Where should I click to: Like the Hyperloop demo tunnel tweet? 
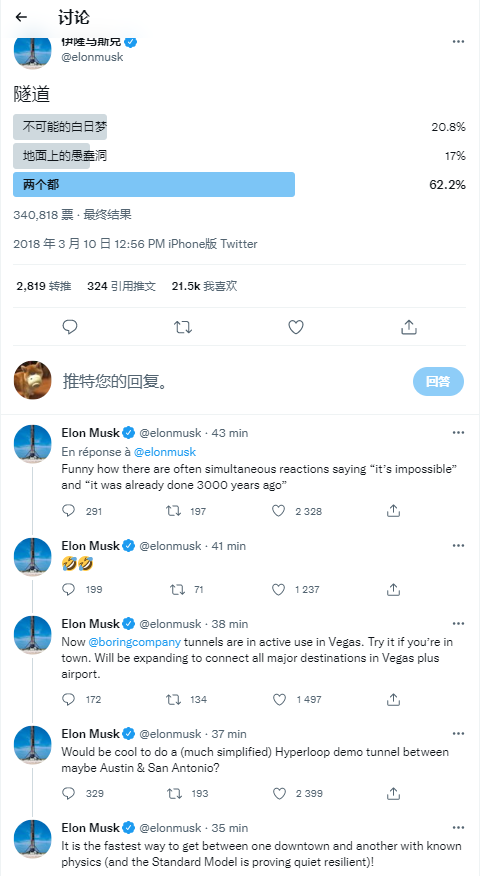point(278,793)
